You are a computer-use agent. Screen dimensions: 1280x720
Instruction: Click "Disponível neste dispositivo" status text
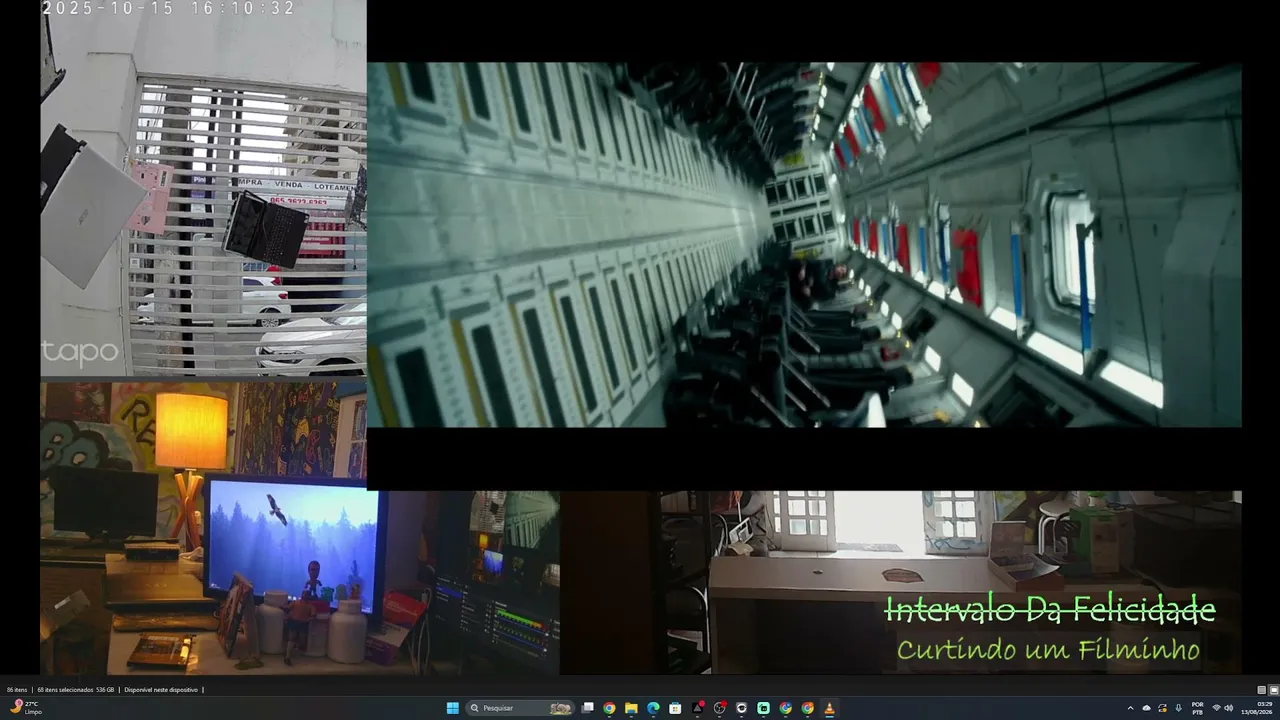click(161, 690)
